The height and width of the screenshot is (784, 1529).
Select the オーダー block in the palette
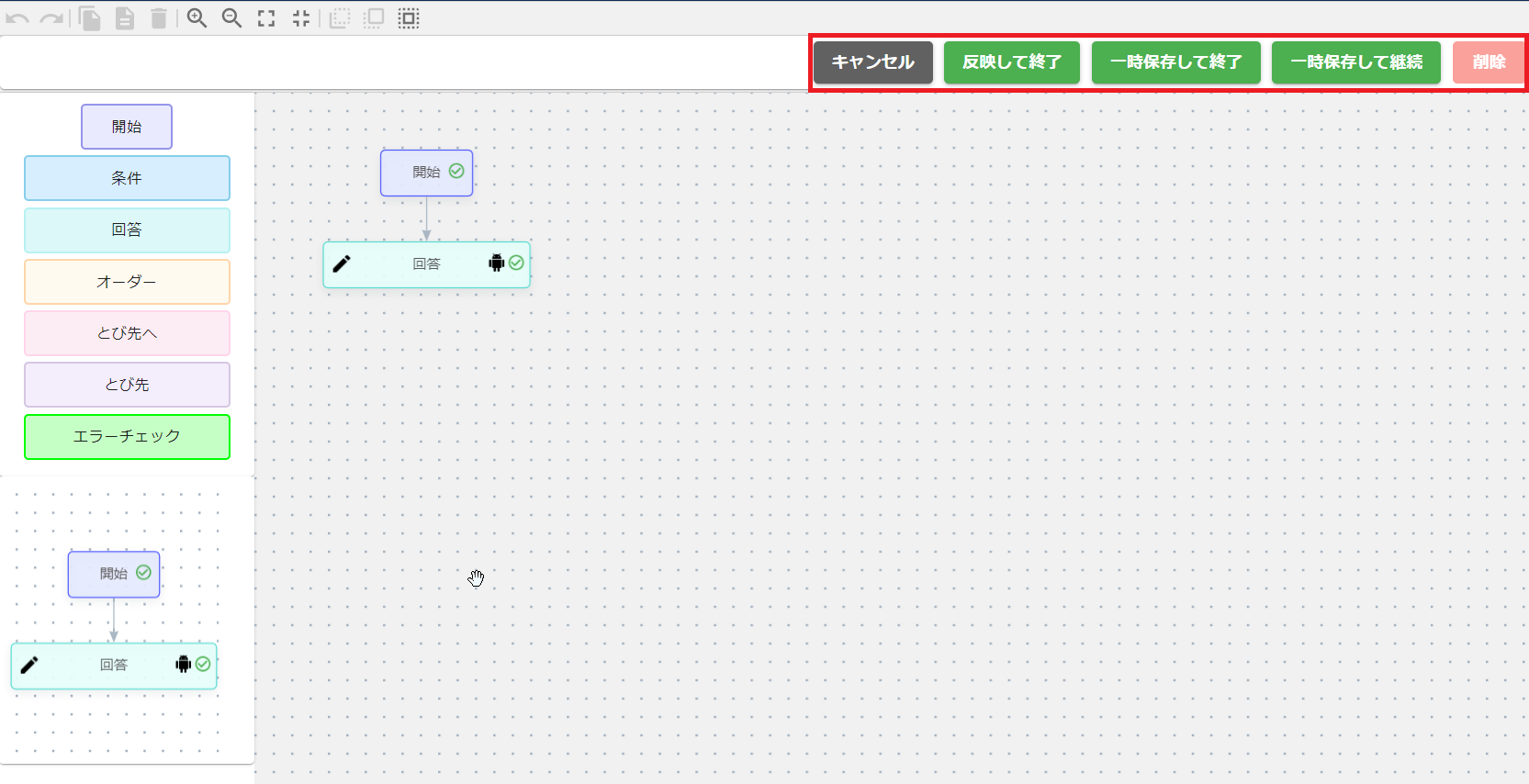[x=127, y=282]
